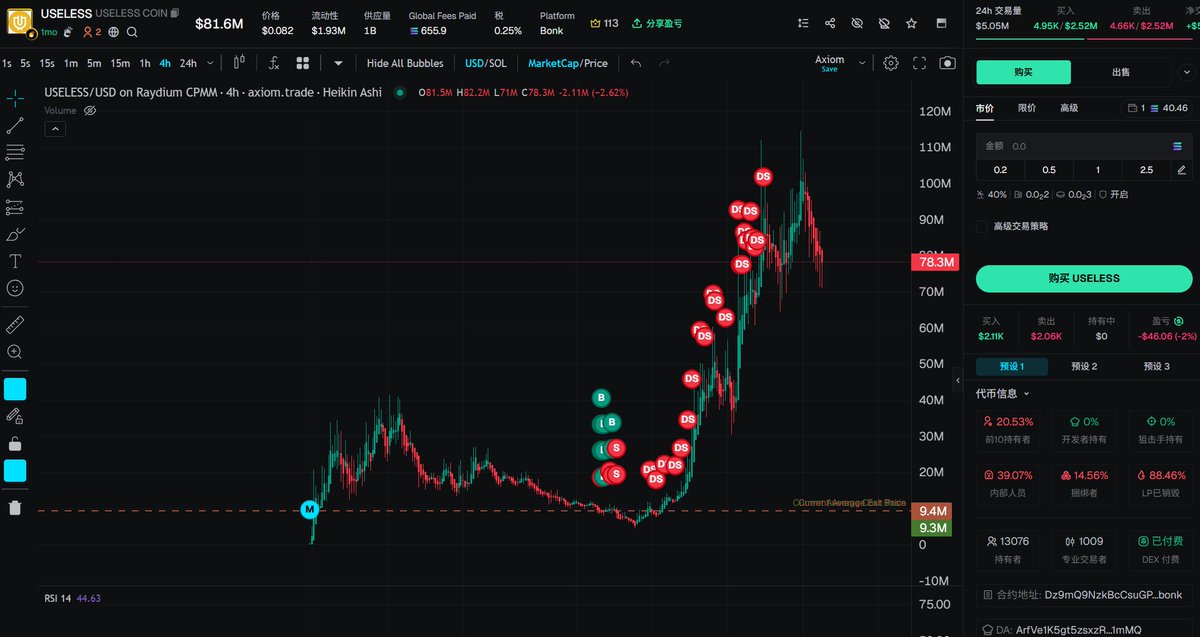Select the 出售 sell button
1200x637 pixels.
(x=1121, y=72)
